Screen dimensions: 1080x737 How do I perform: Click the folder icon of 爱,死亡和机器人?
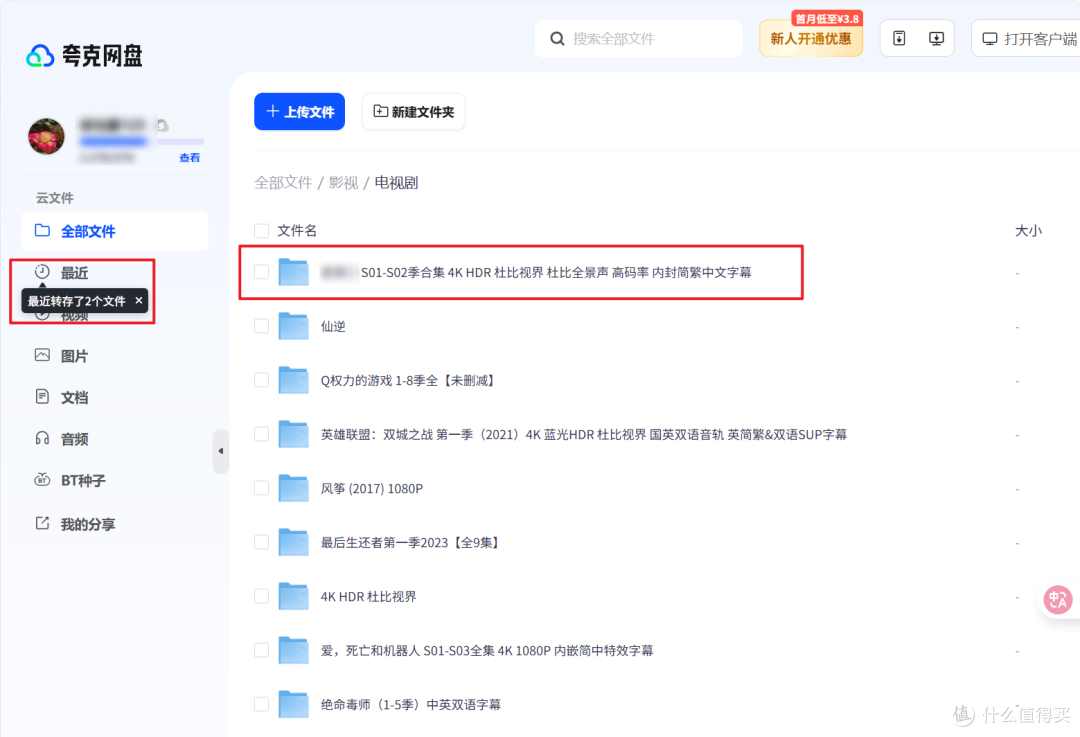[x=293, y=650]
